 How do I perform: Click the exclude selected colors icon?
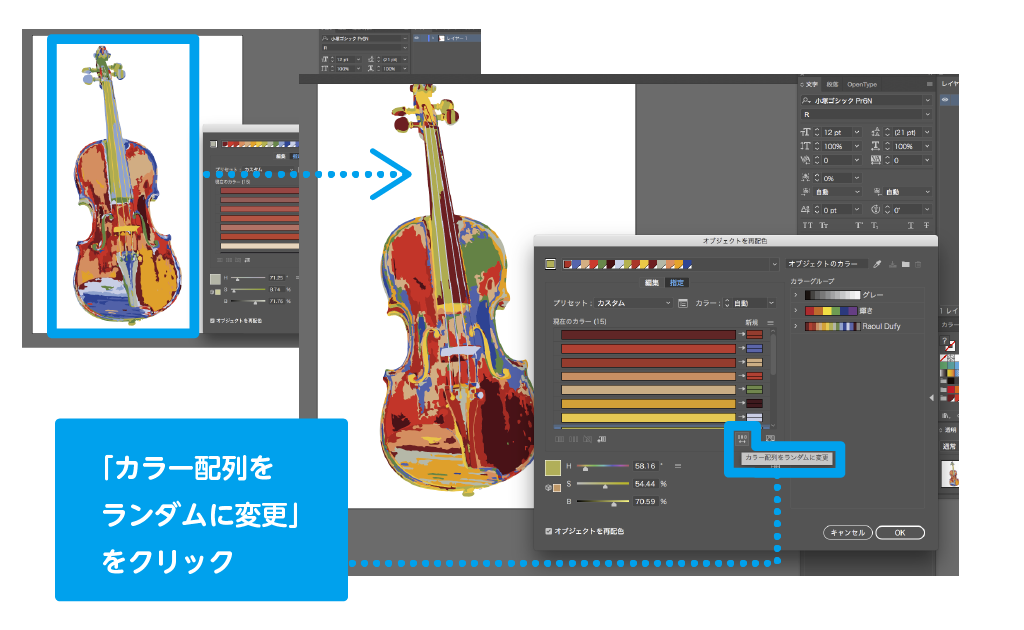click(588, 439)
